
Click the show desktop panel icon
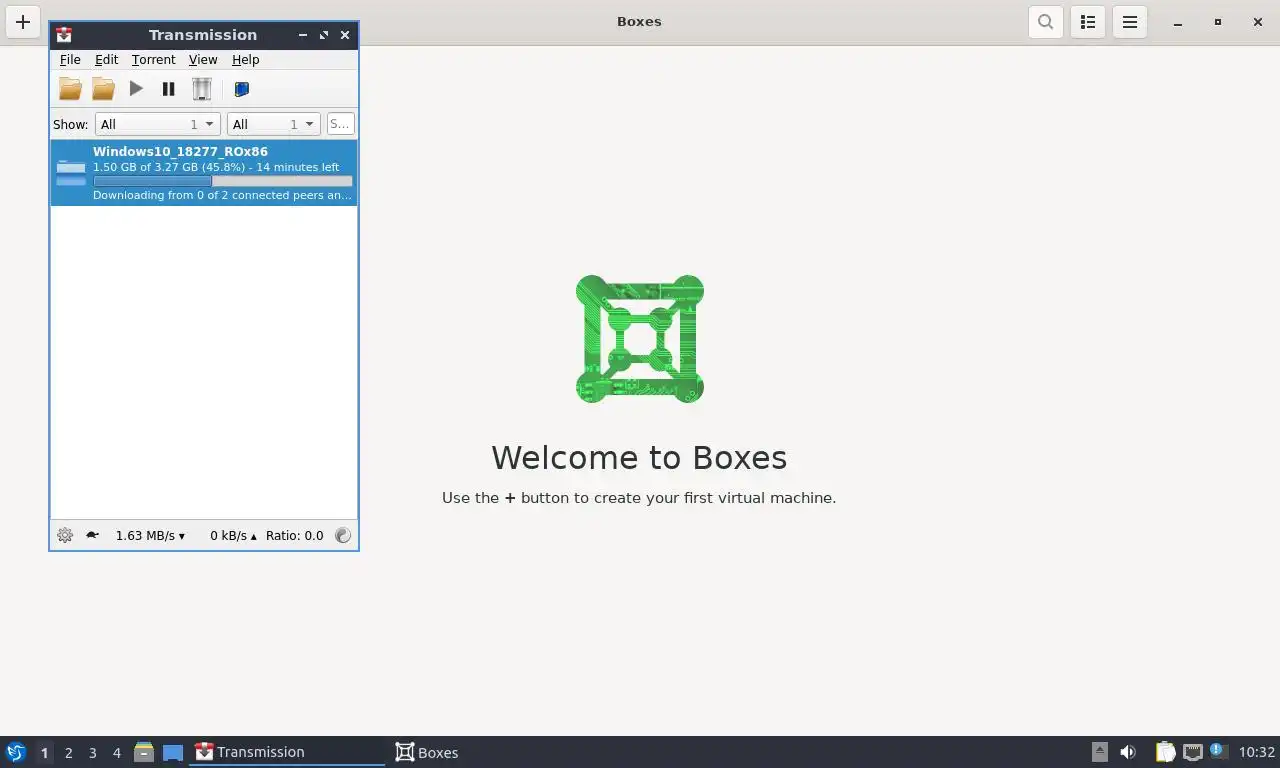click(x=173, y=753)
